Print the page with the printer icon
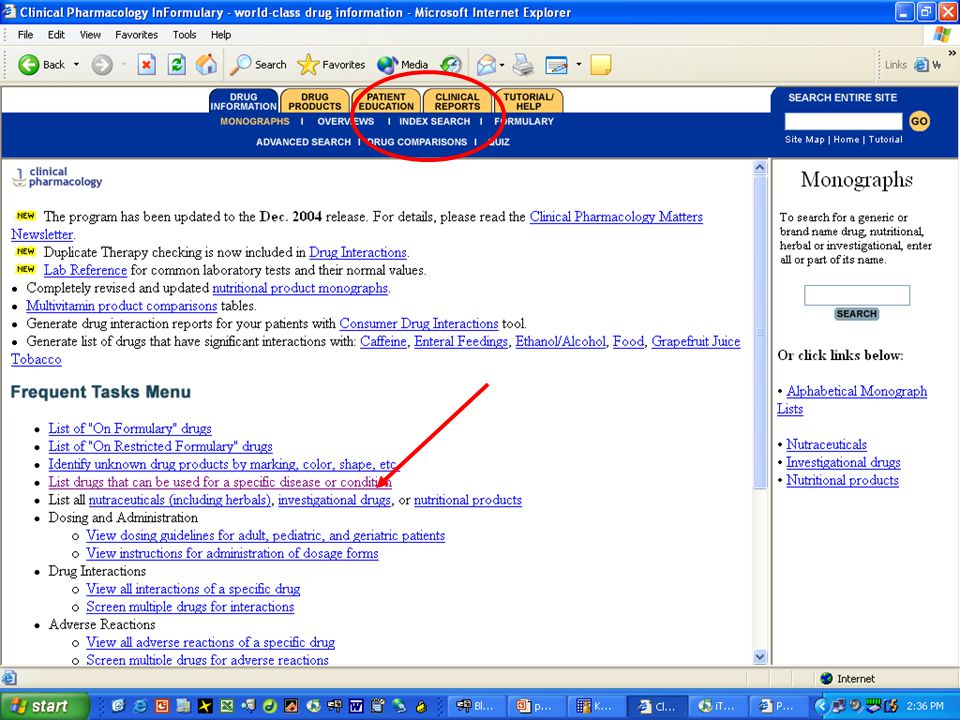This screenshot has width=960, height=720. pos(523,64)
